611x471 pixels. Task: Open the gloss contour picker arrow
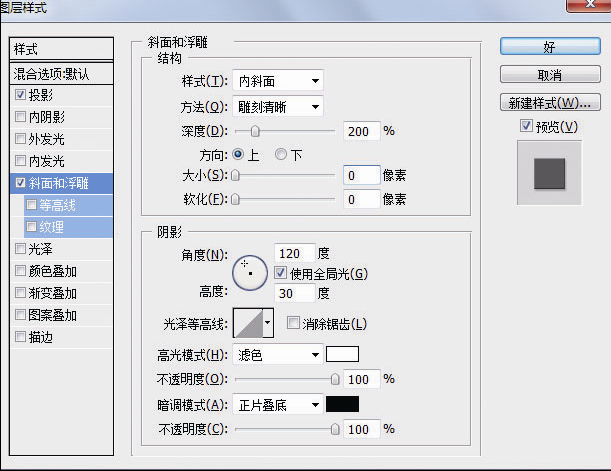coord(268,323)
